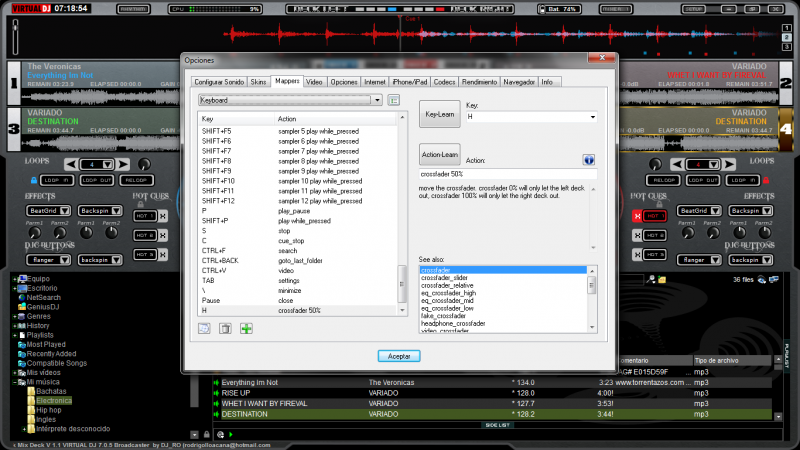Click the NetSearch globe icon
This screenshot has width=800, height=450.
[x=21, y=297]
